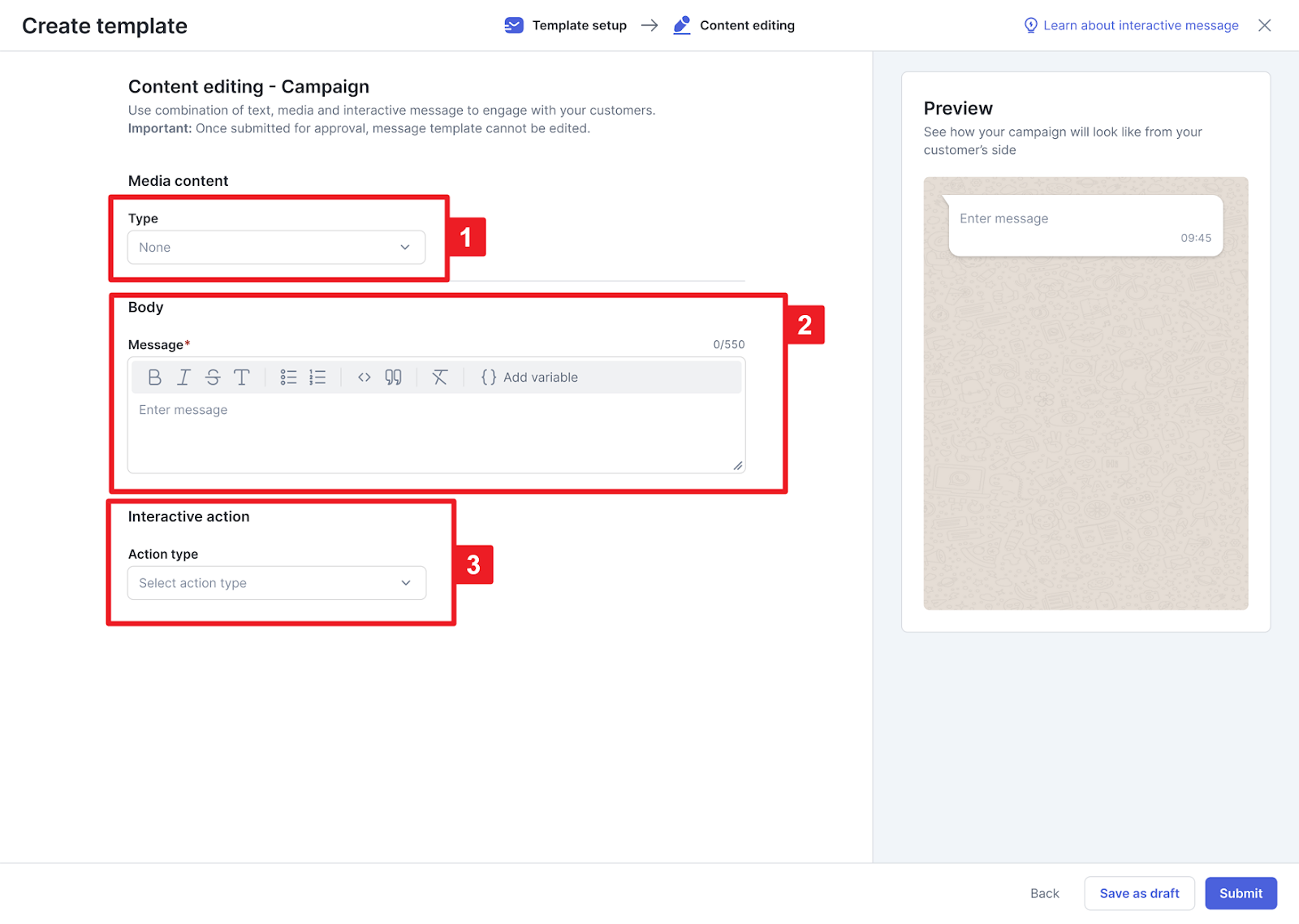Screen dimensions: 1299x924
Task: Open the media content Type dropdown
Action: [x=276, y=248]
